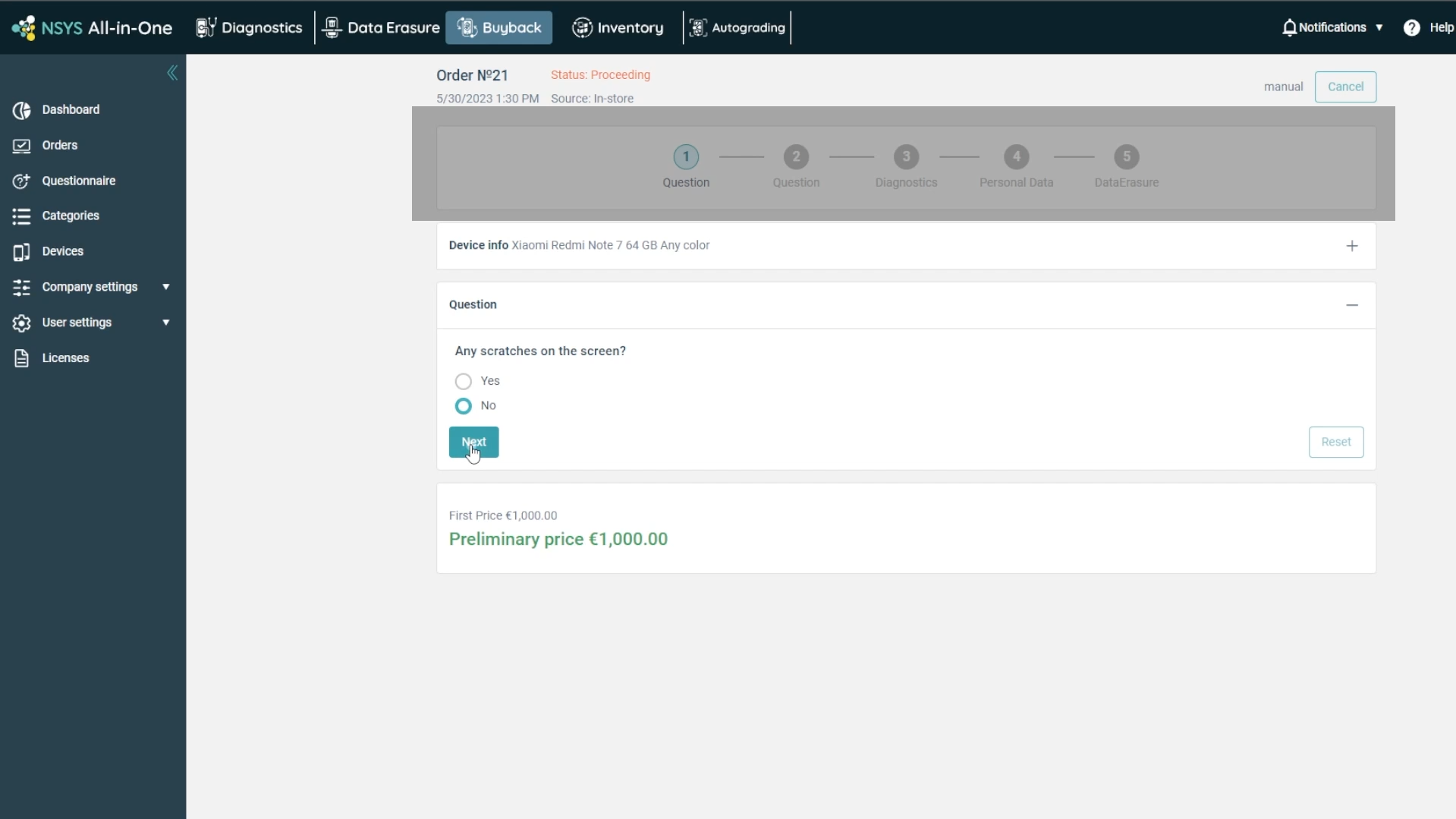The height and width of the screenshot is (819, 1456).
Task: Select the Buyback module tab
Action: (x=499, y=27)
